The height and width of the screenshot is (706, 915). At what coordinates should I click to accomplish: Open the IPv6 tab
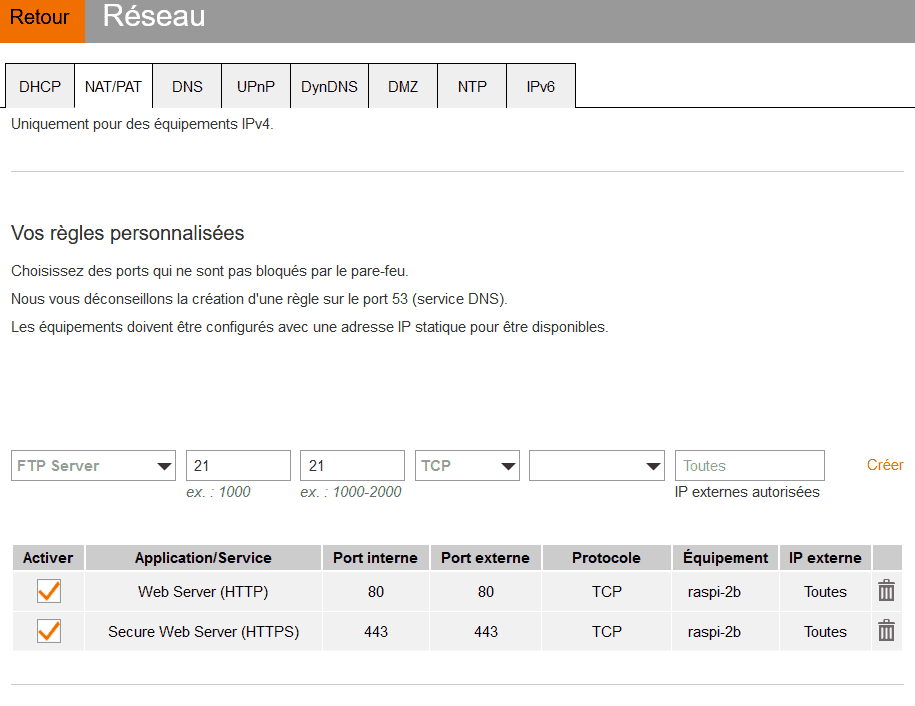[540, 87]
